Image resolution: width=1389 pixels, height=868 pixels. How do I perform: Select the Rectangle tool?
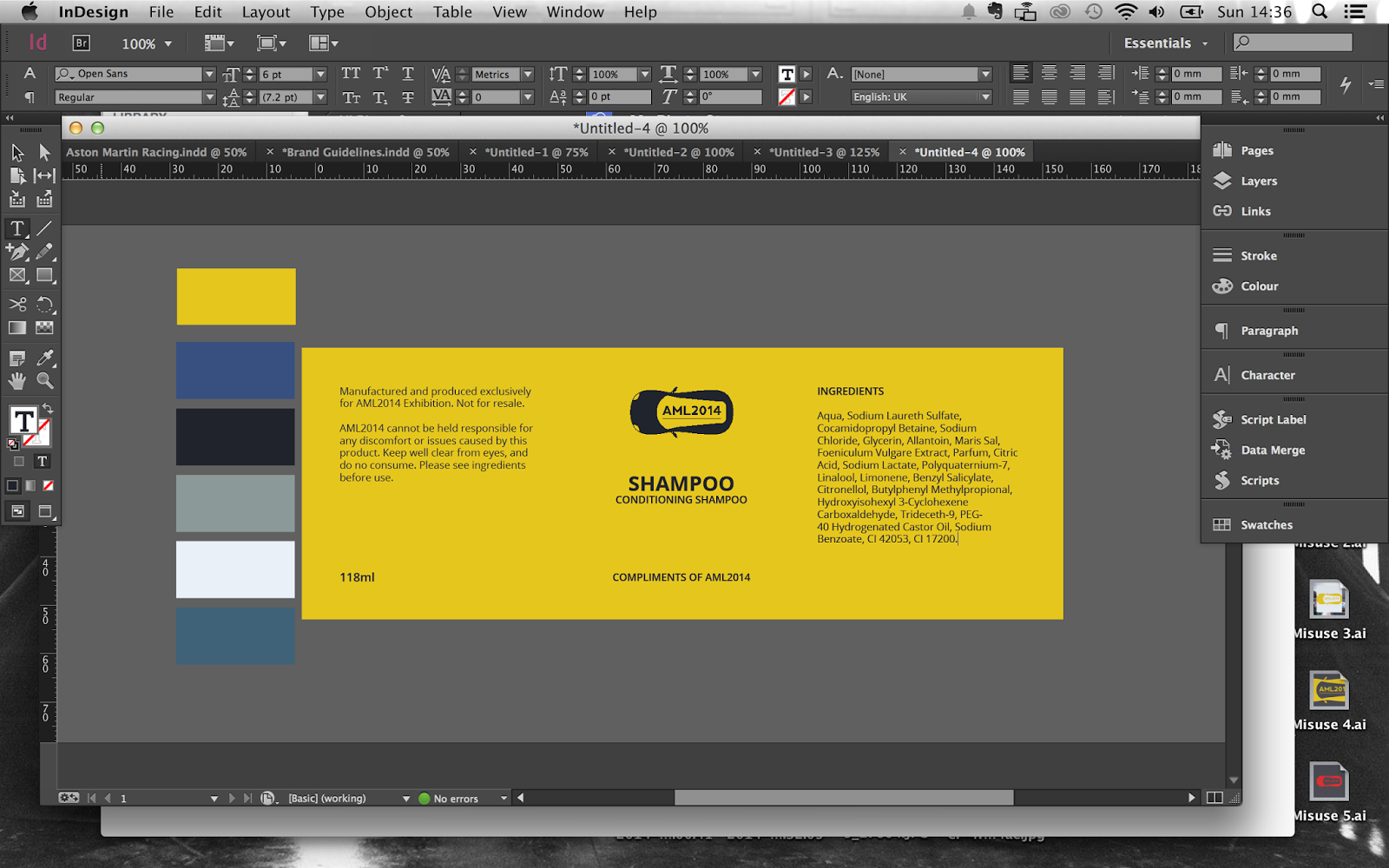point(44,275)
